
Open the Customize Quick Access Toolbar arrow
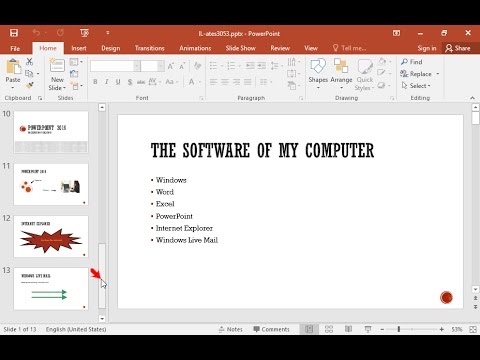tap(108, 33)
